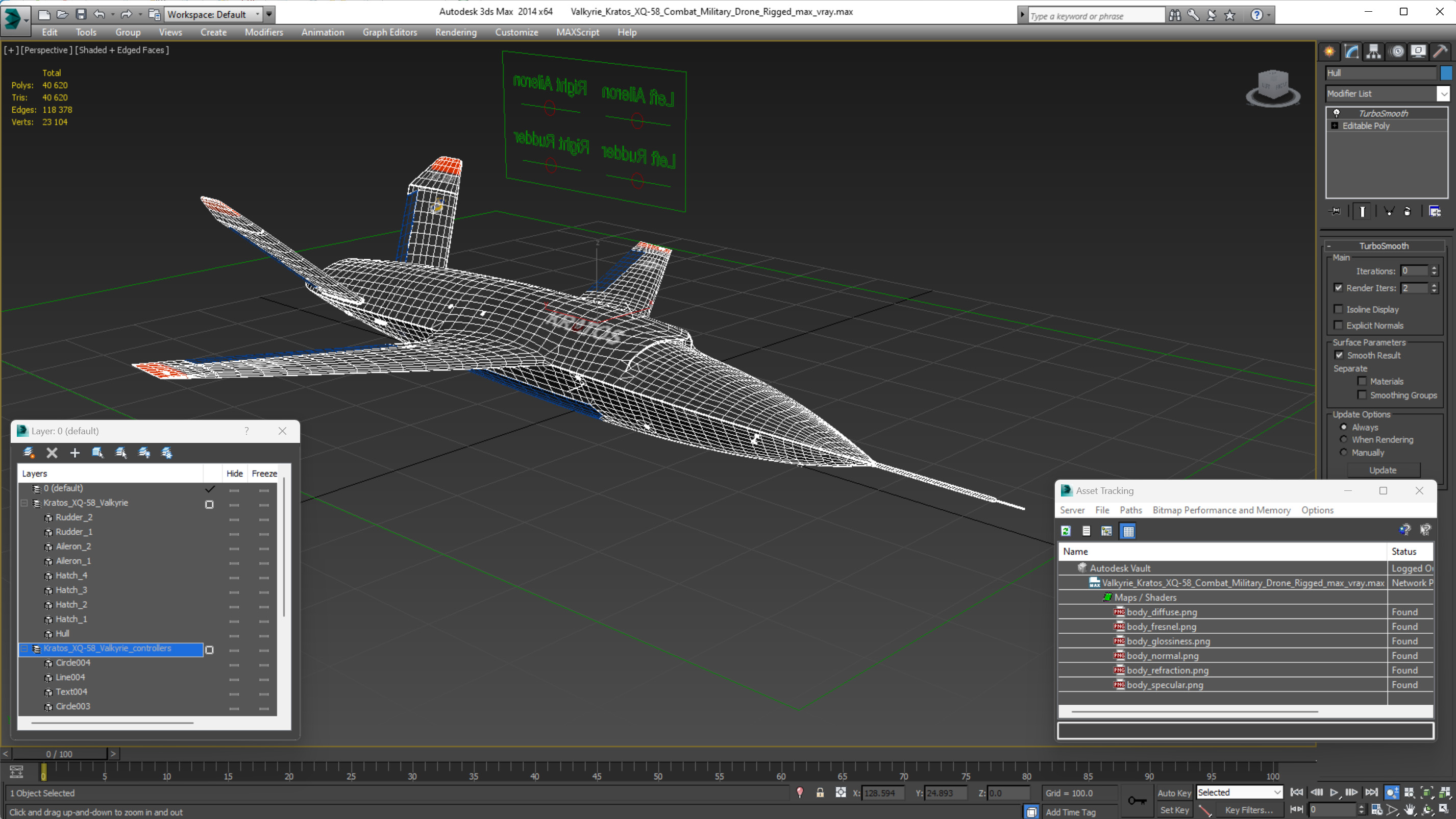Open the Motion command panel tab

tap(1397, 52)
